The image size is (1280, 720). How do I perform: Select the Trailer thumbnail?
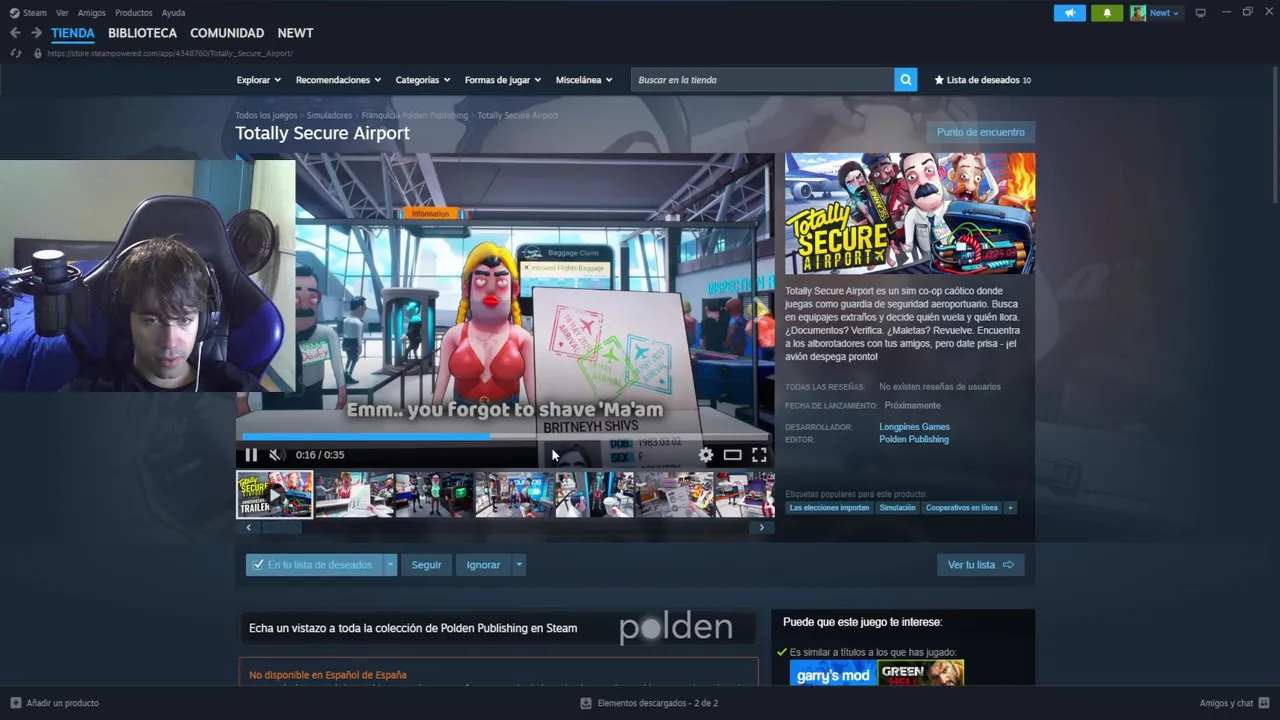tap(274, 494)
